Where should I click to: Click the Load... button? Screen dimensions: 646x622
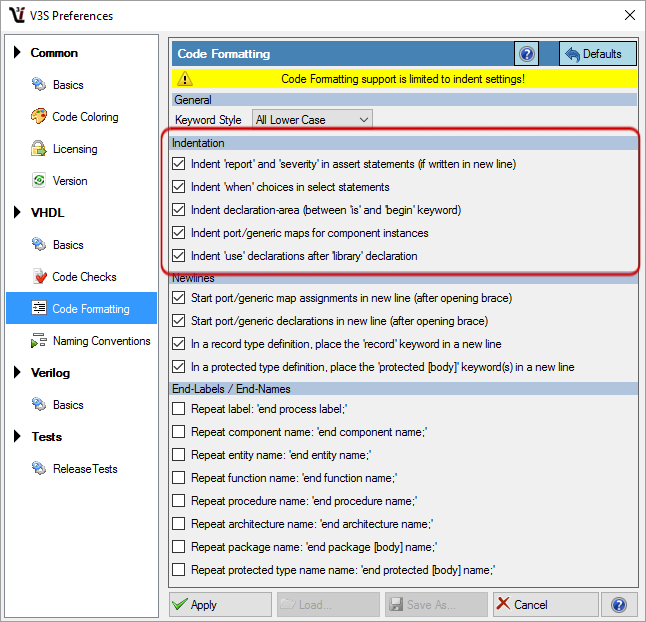click(x=328, y=605)
